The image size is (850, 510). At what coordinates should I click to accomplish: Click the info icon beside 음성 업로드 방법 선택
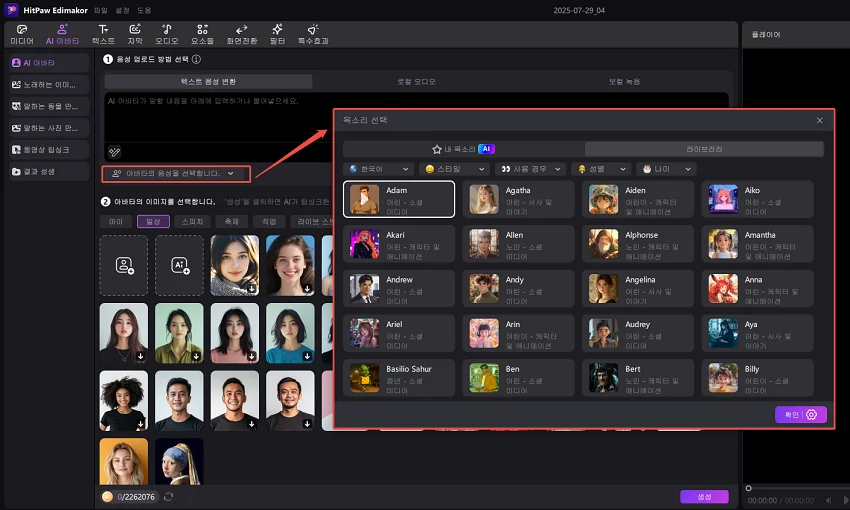tap(196, 60)
